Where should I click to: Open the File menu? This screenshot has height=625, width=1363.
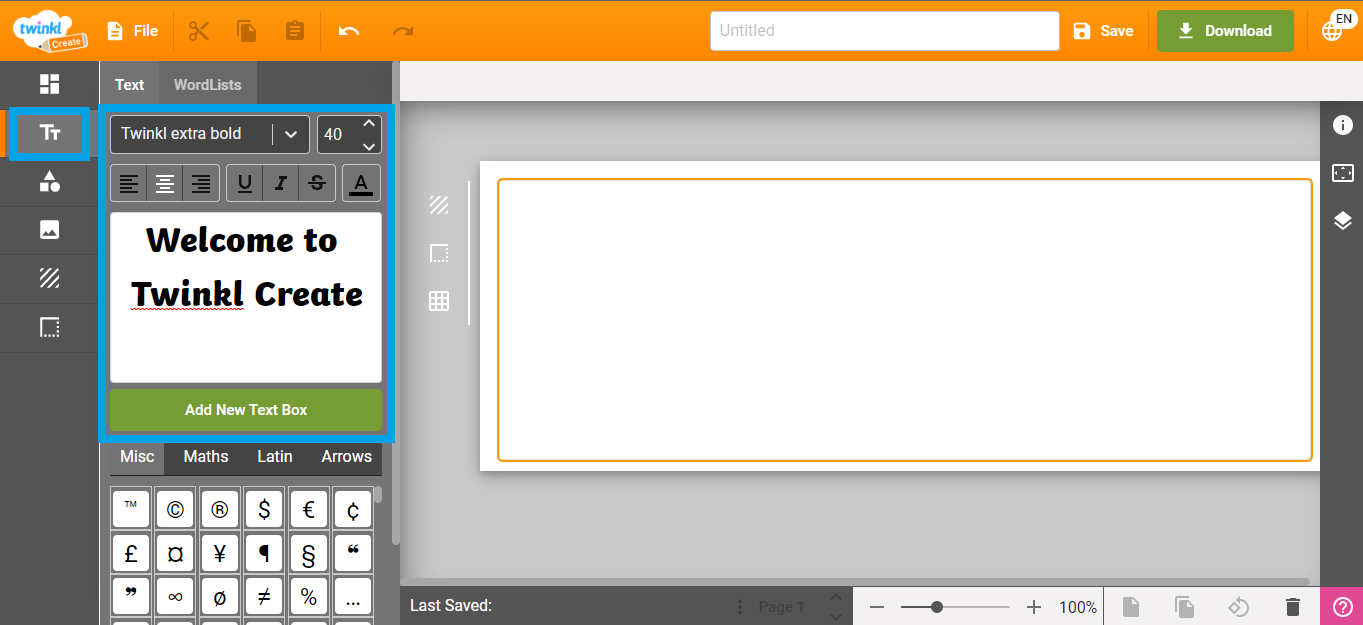click(132, 31)
